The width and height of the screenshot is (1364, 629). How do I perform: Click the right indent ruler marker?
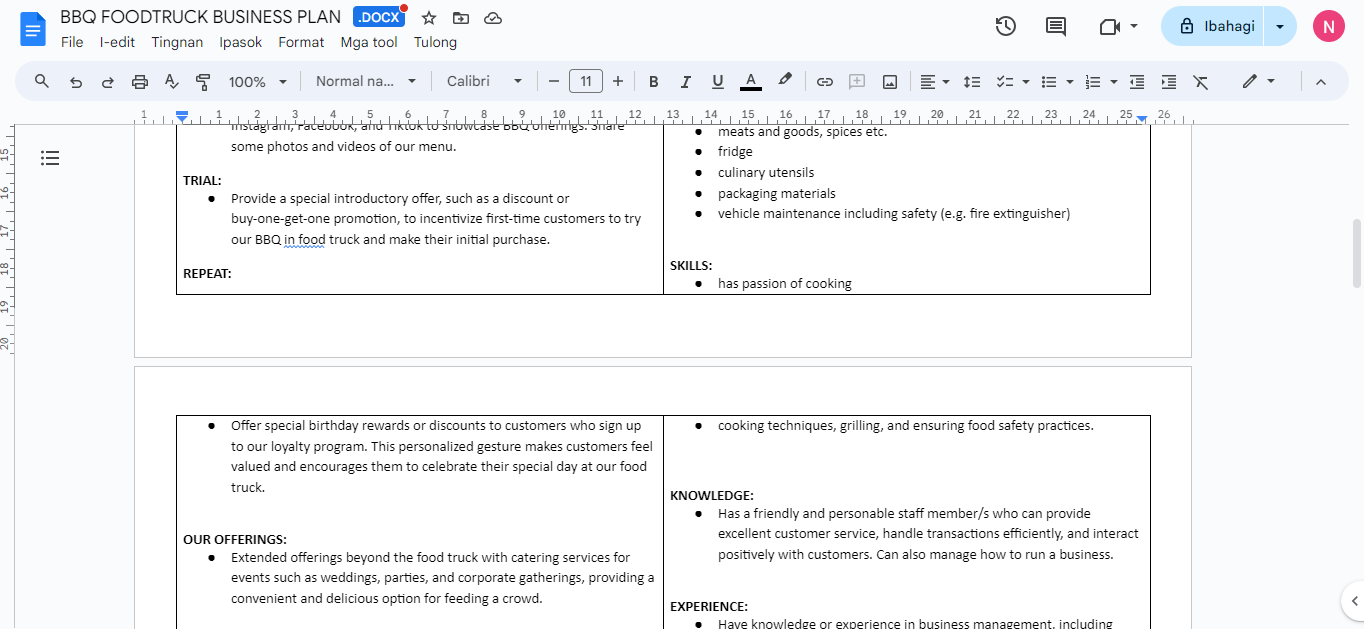(1141, 118)
